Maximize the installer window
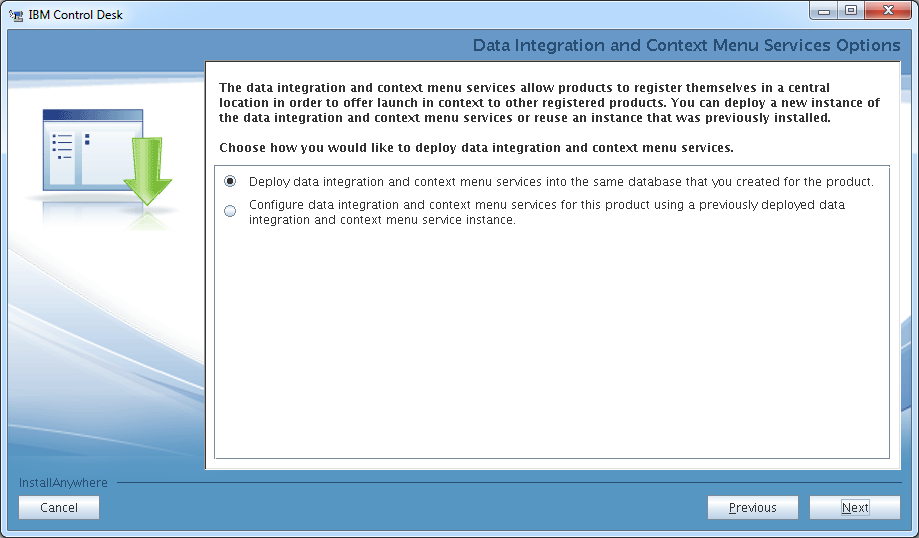This screenshot has height=538, width=919. pos(850,11)
